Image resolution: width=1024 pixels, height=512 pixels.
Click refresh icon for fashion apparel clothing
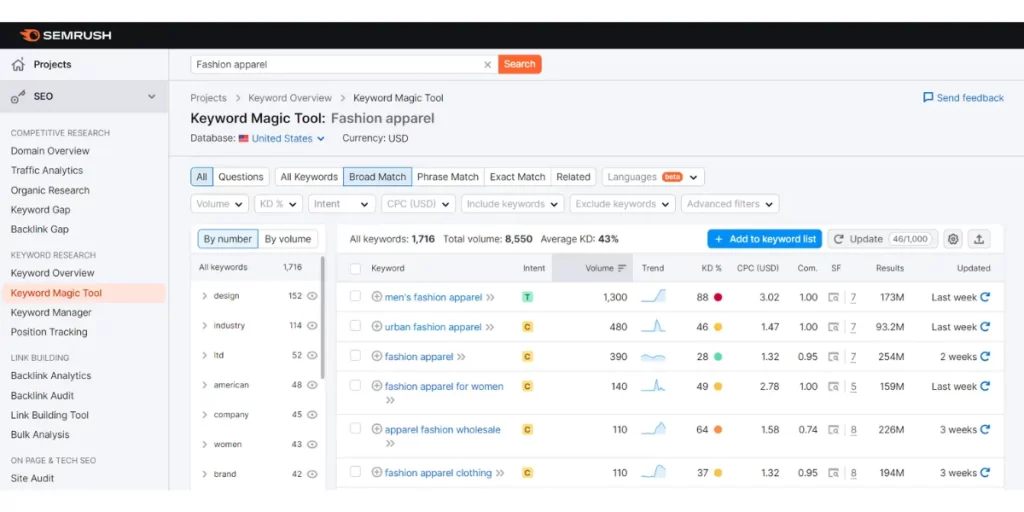click(x=985, y=472)
